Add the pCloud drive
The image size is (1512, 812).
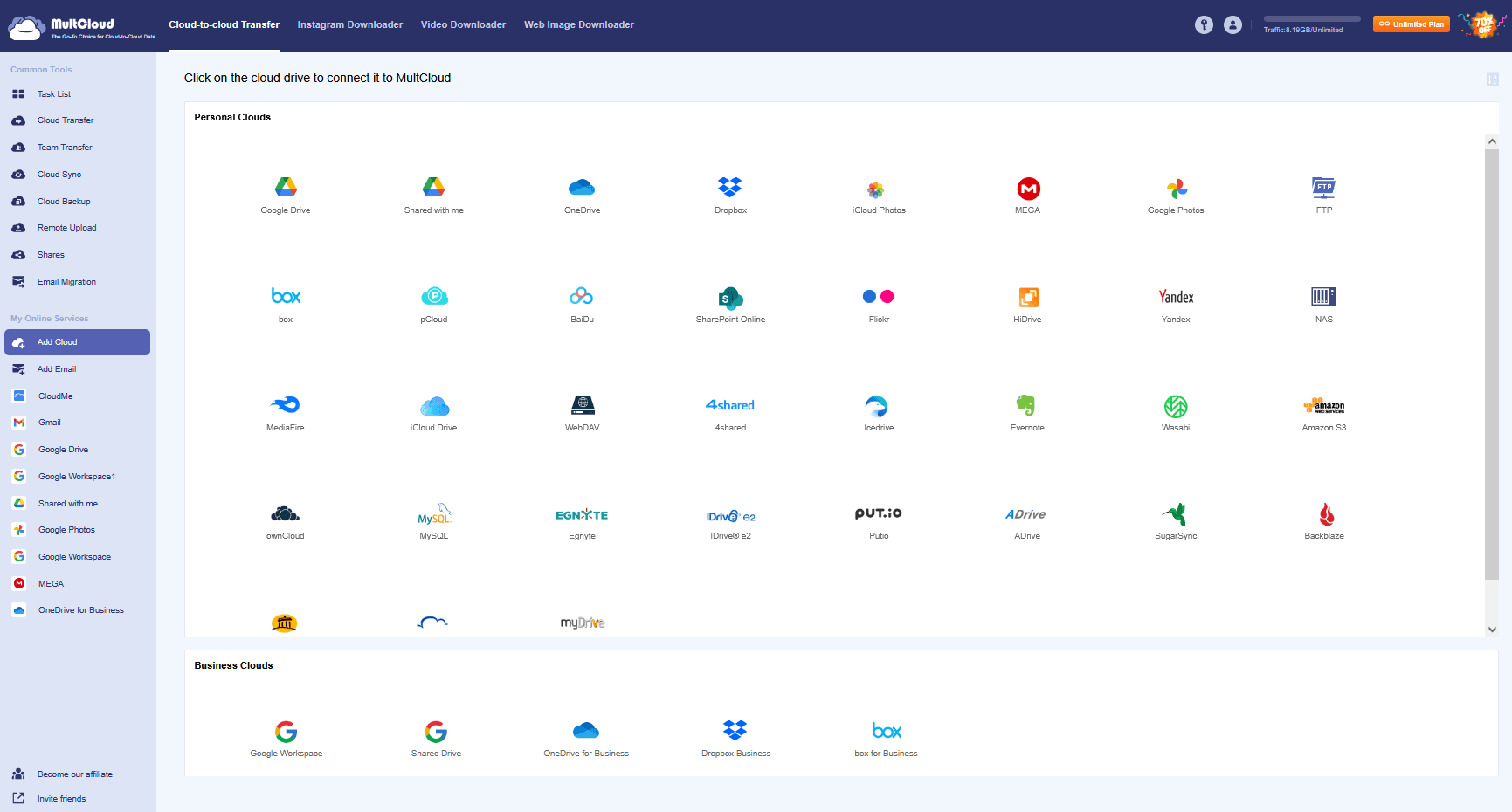point(434,298)
